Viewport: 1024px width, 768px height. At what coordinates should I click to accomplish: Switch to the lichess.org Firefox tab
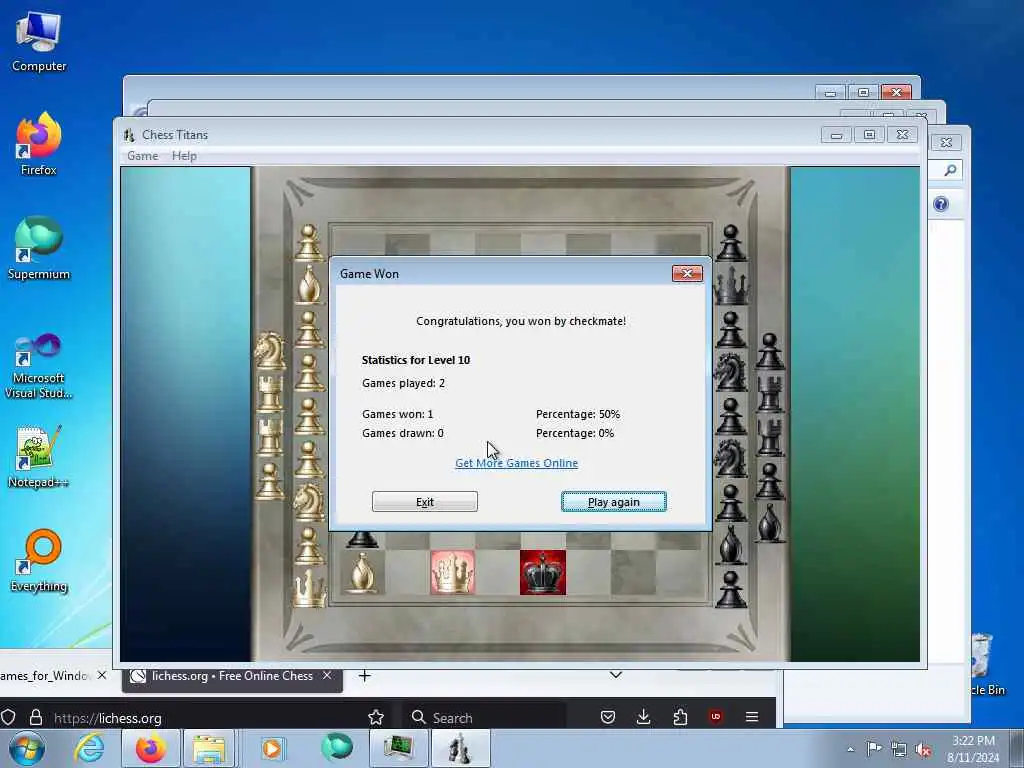[232, 676]
